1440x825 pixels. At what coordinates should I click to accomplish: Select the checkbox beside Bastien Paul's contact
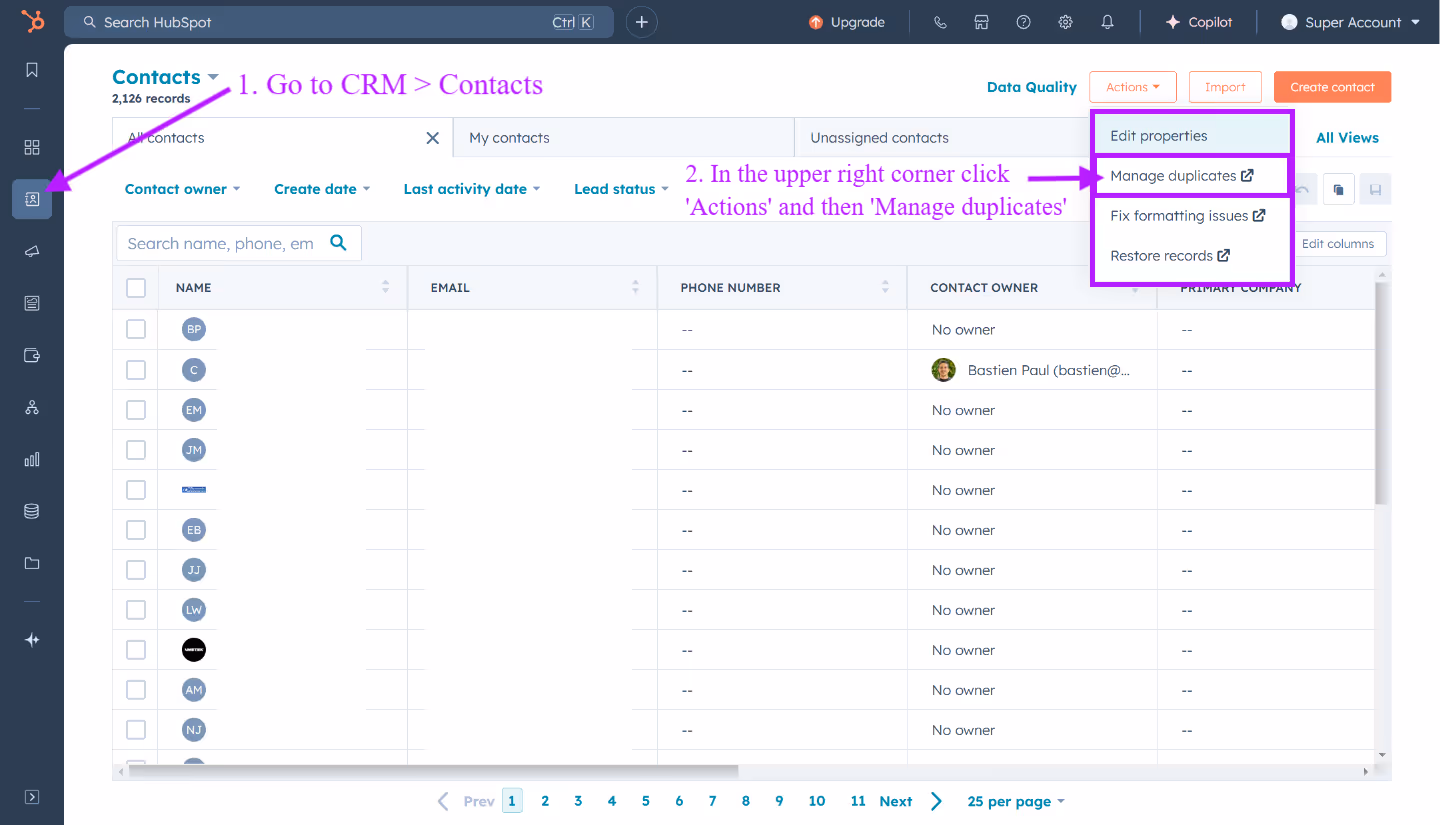coord(136,369)
